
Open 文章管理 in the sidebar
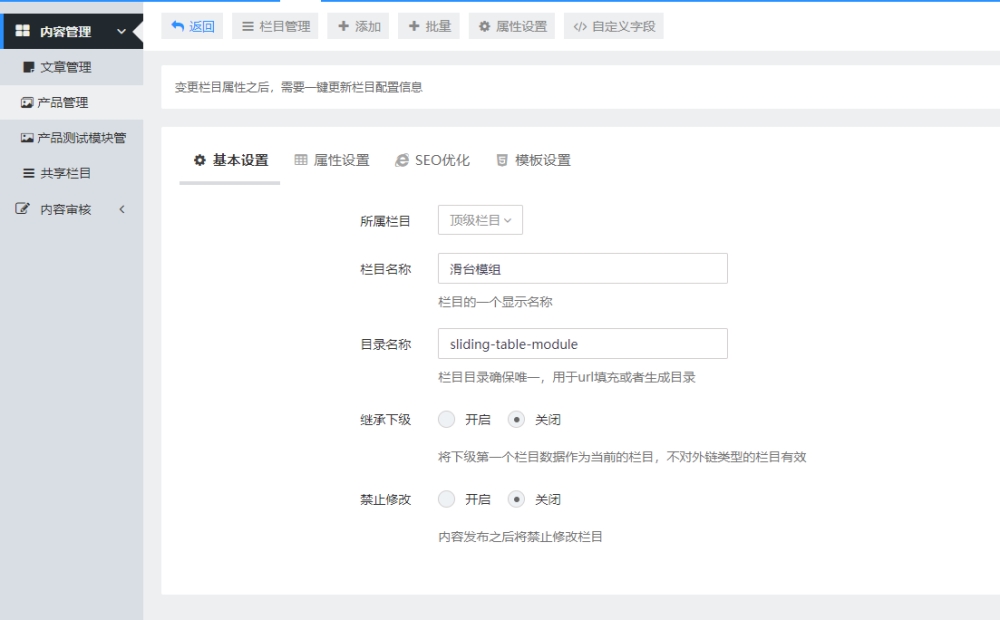[x=65, y=67]
